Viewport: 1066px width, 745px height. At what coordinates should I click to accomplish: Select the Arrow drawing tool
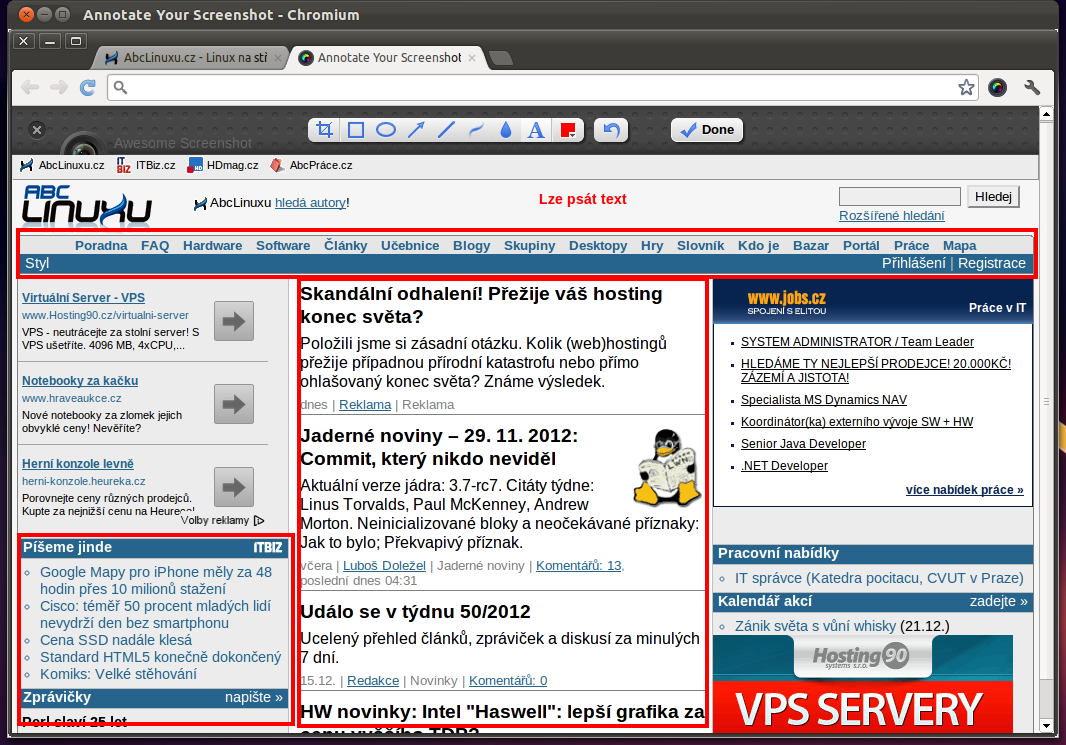[x=416, y=130]
